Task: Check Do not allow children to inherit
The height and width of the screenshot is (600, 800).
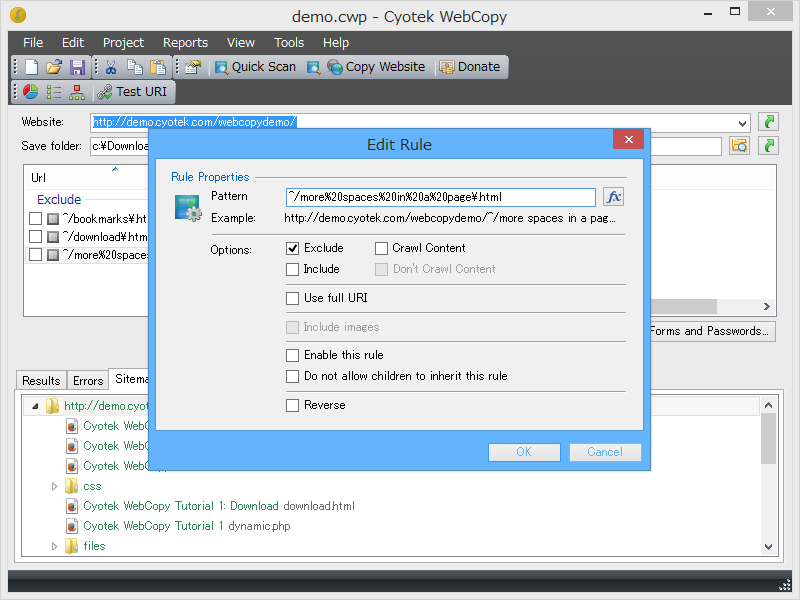Action: pyautogui.click(x=292, y=377)
